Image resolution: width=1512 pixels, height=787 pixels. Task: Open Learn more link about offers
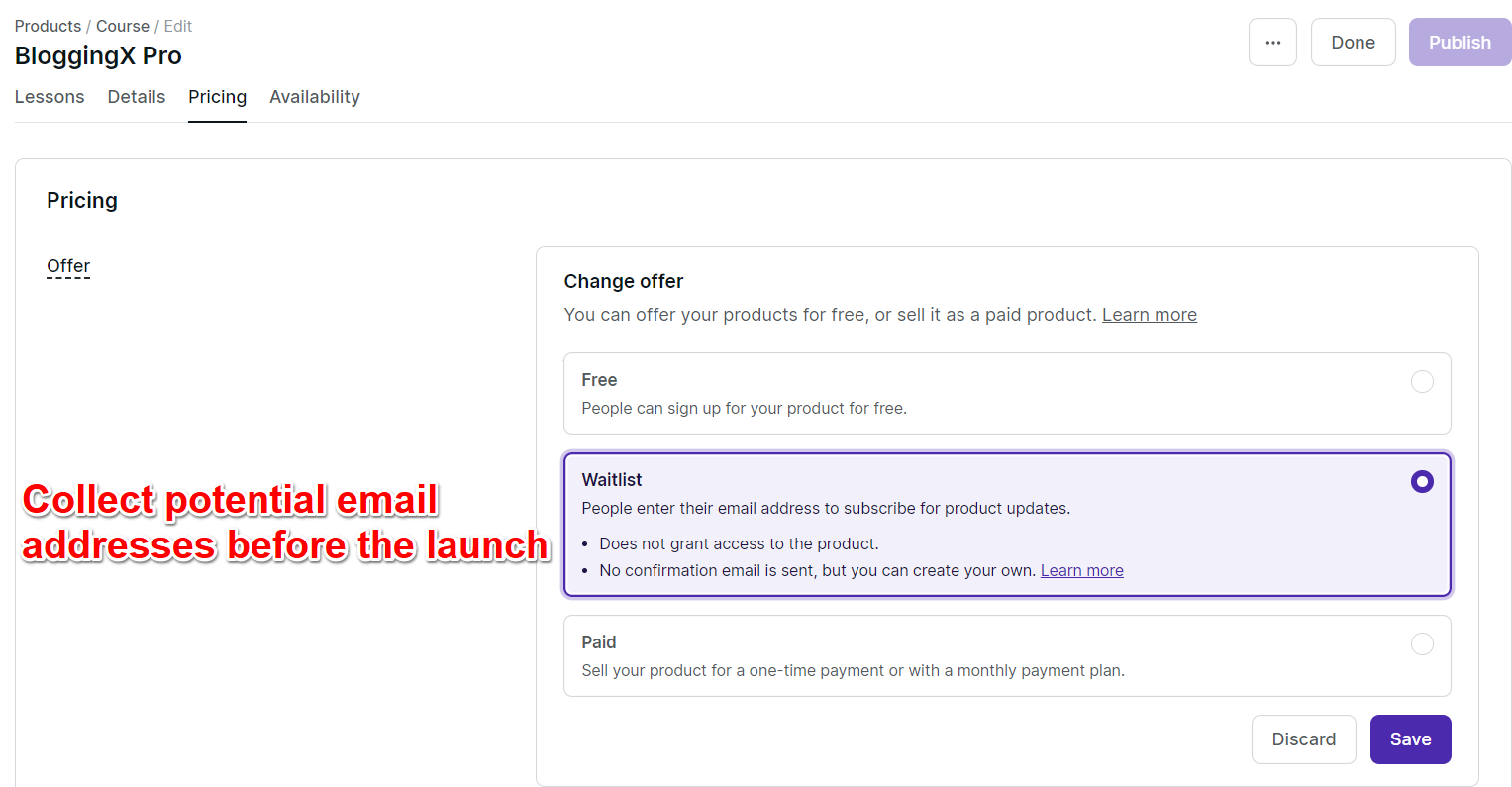click(x=1149, y=315)
